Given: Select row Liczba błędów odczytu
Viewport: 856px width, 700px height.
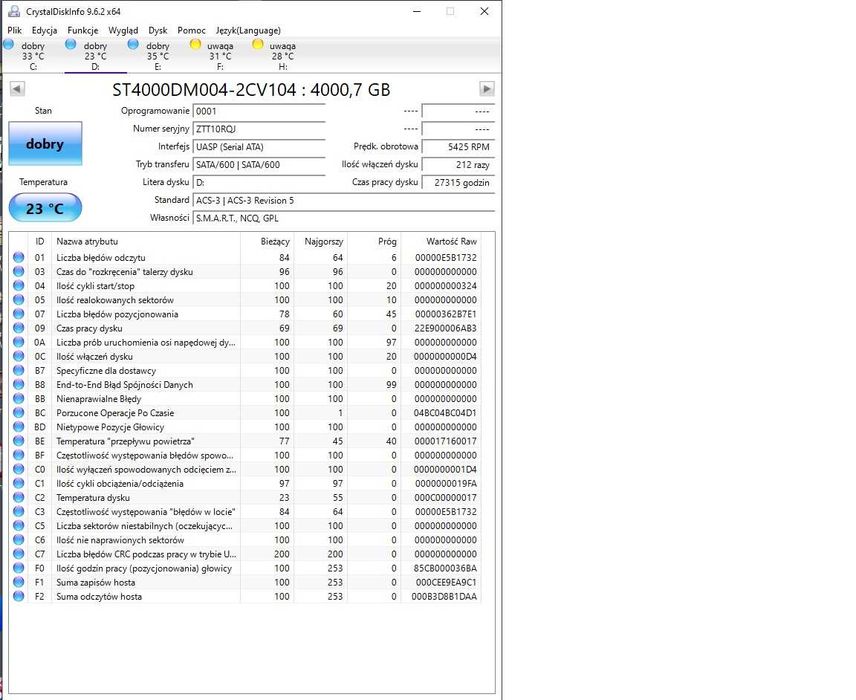Looking at the screenshot, I should (x=246, y=257).
